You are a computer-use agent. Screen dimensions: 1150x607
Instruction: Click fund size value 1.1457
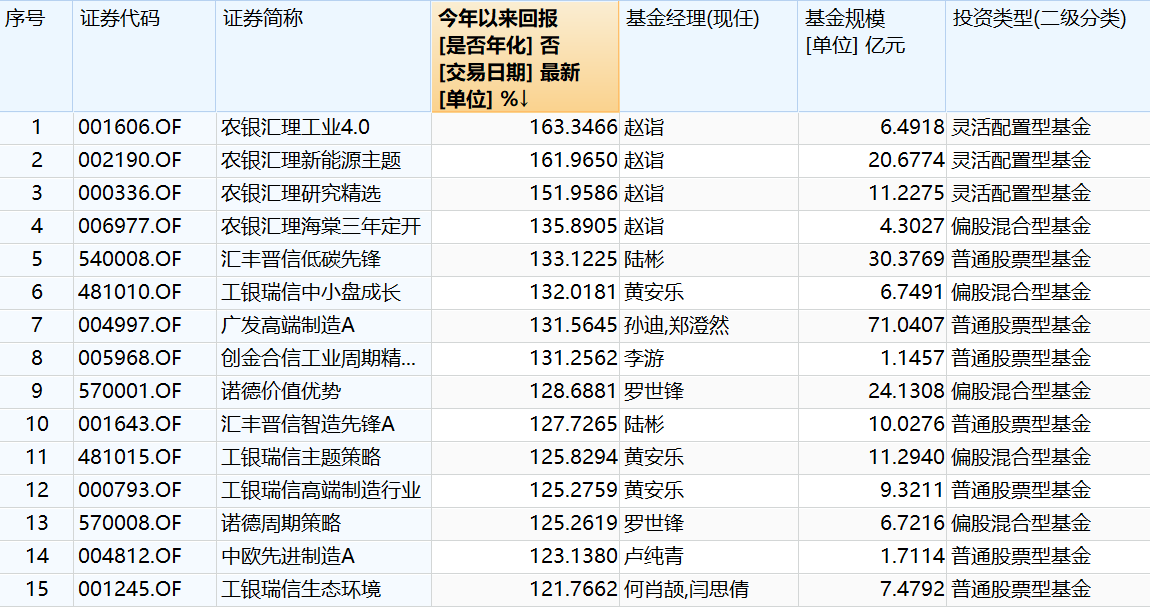(x=912, y=358)
